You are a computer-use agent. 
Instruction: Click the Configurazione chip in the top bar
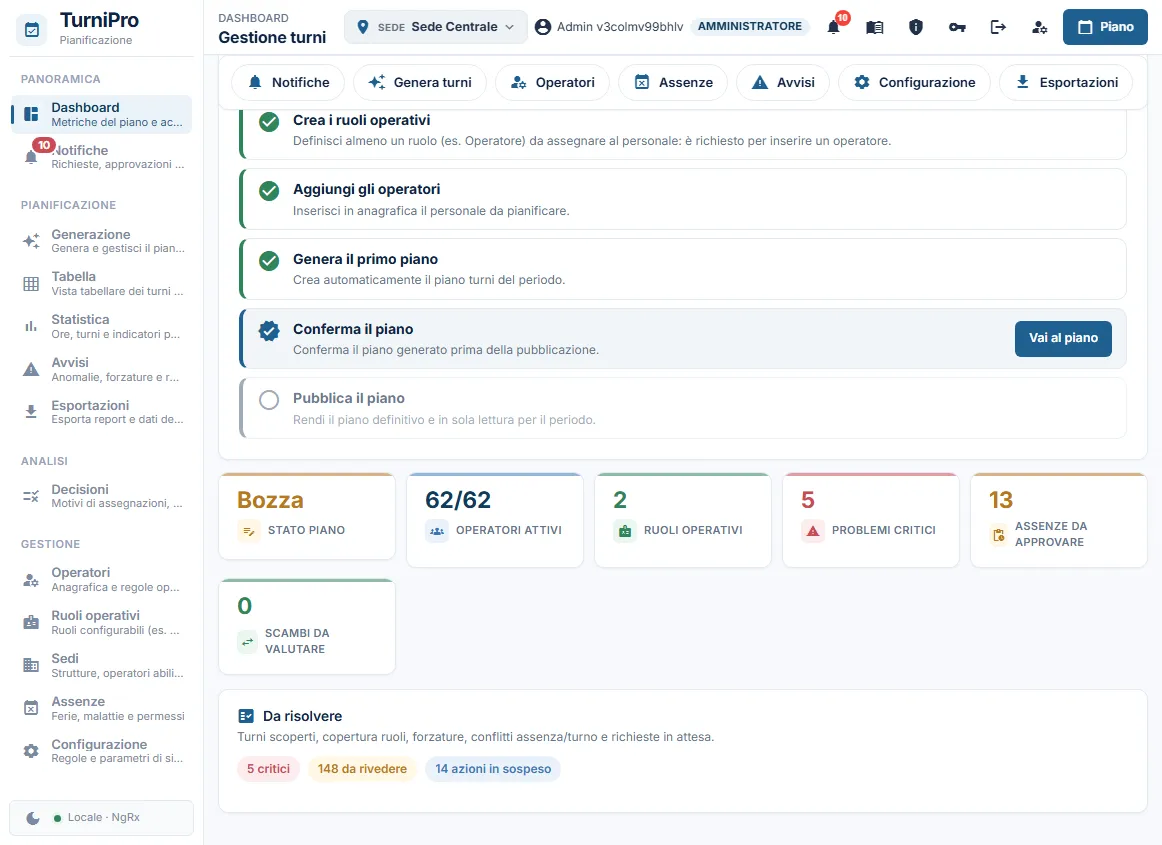click(x=914, y=82)
